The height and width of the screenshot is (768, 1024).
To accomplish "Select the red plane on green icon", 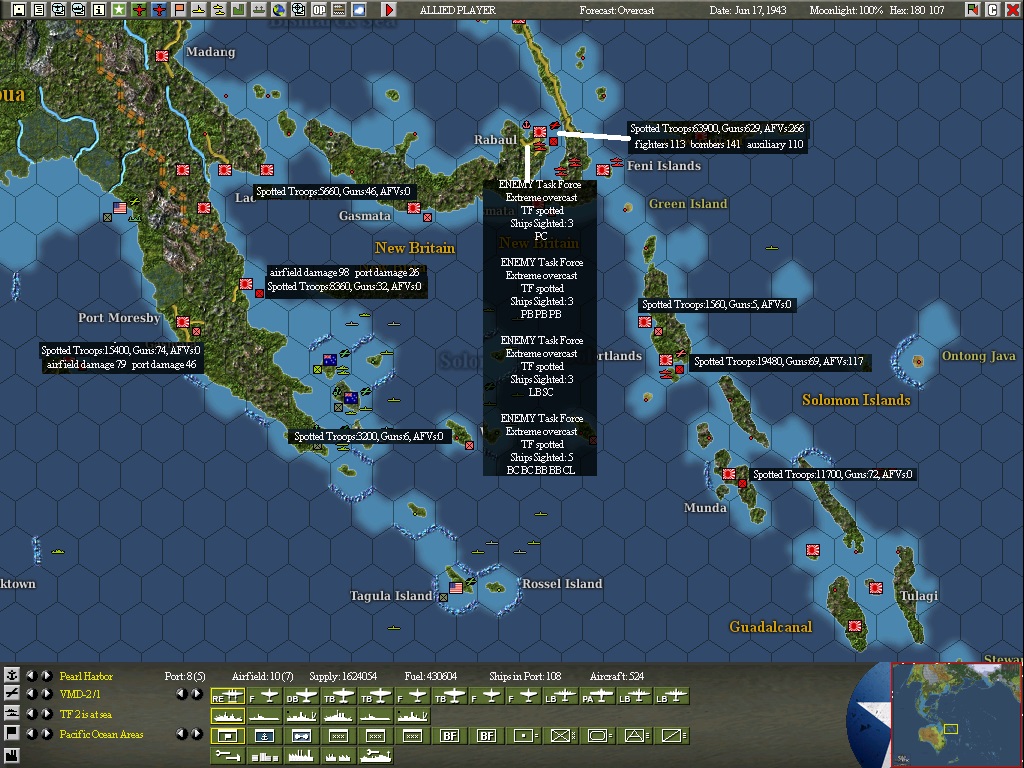I will tap(139, 10).
